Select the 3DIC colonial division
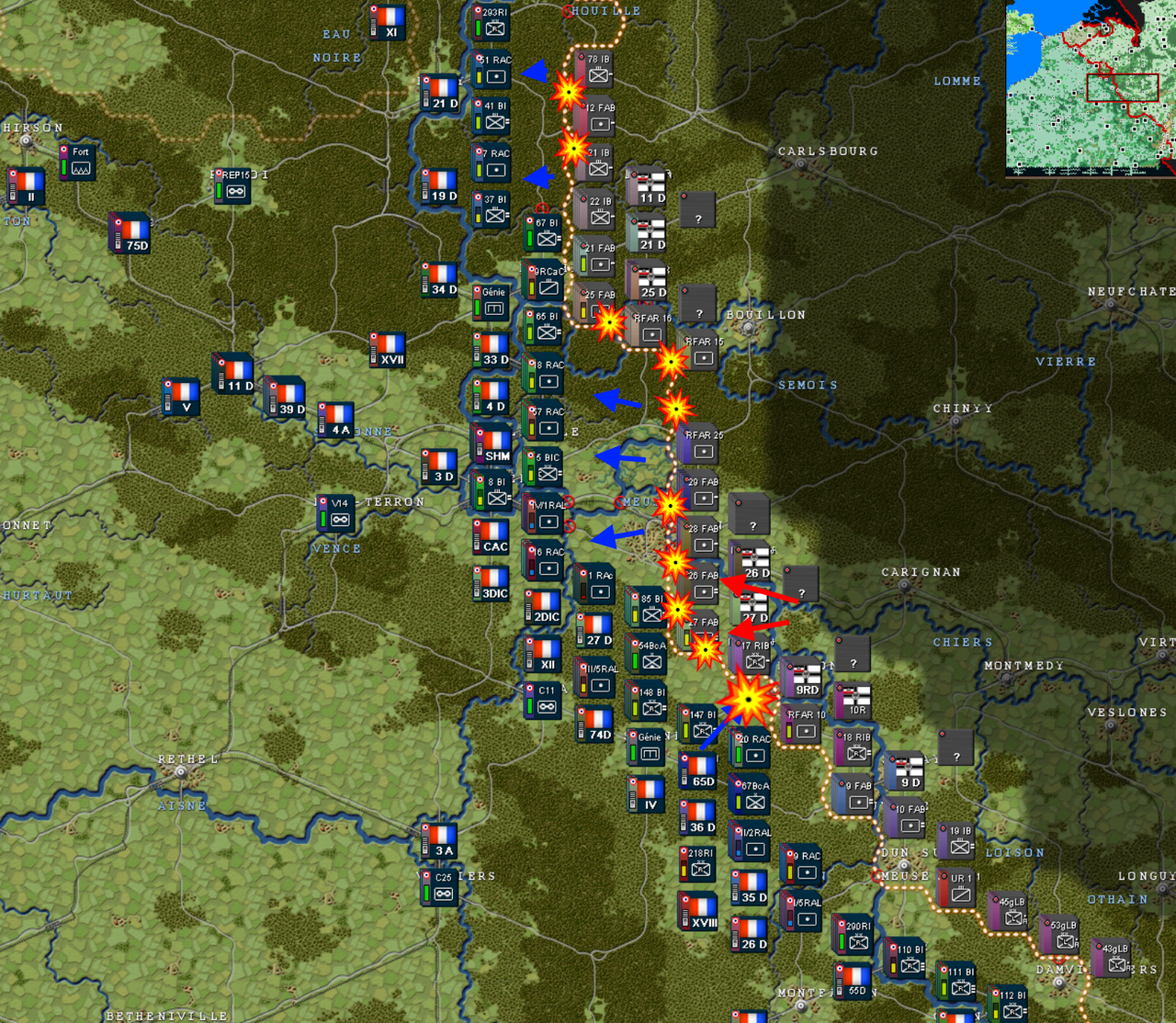1176x1023 pixels. pyautogui.click(x=492, y=584)
